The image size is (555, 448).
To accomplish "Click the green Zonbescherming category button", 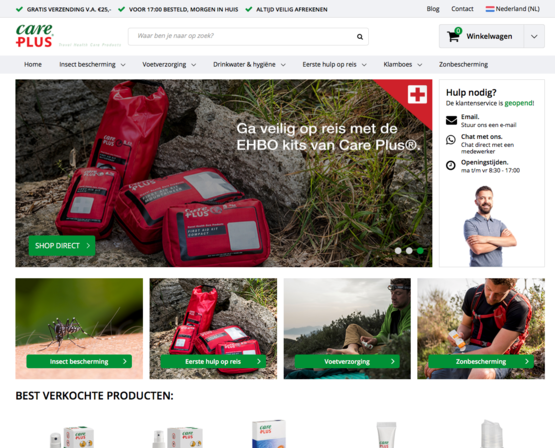I will coord(481,361).
